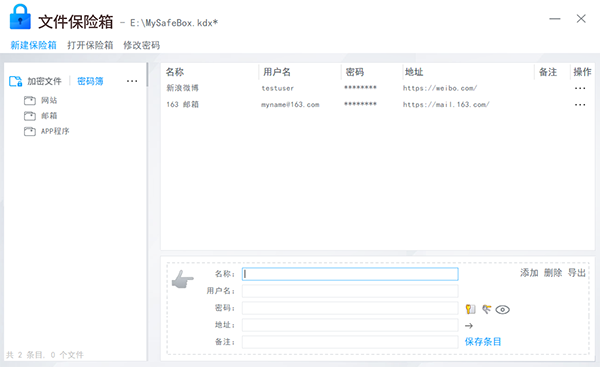Click the myname@163.com username cell
600x367 pixels.
[290, 105]
